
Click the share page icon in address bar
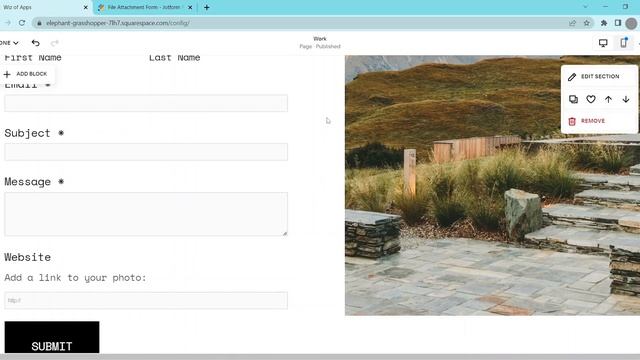572,23
